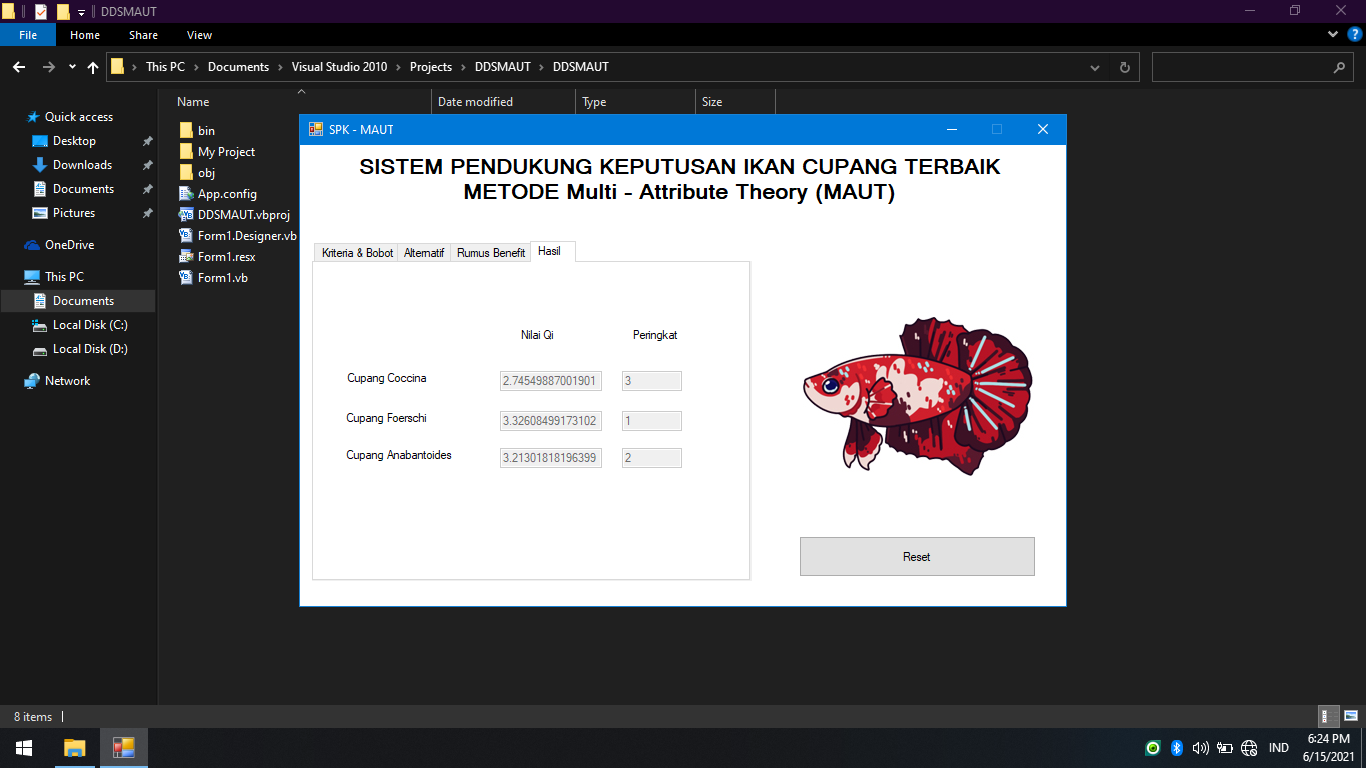Open the volume control in the system tray
This screenshot has height=768, width=1366.
1200,747
